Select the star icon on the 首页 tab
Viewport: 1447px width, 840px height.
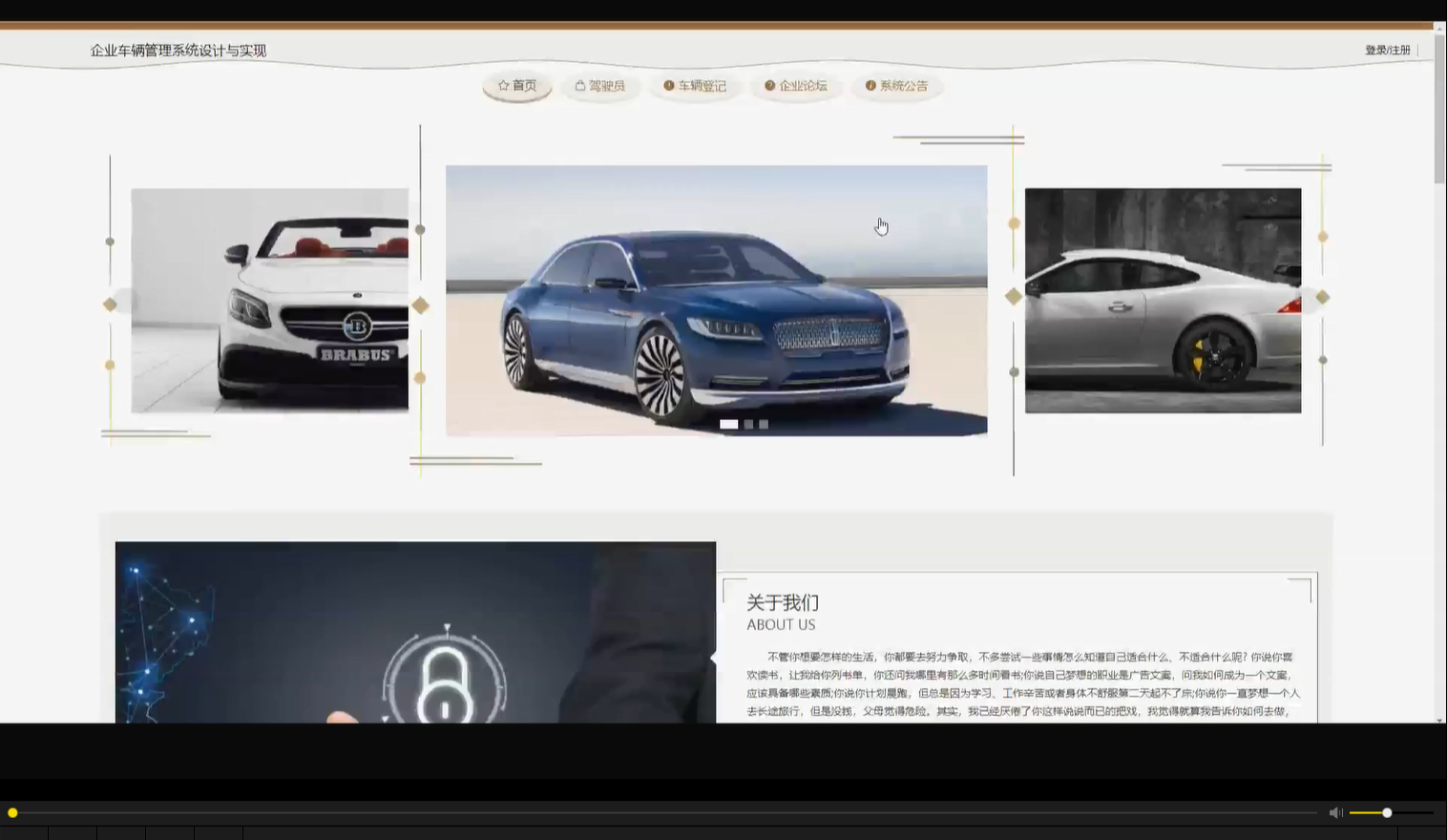tap(503, 85)
